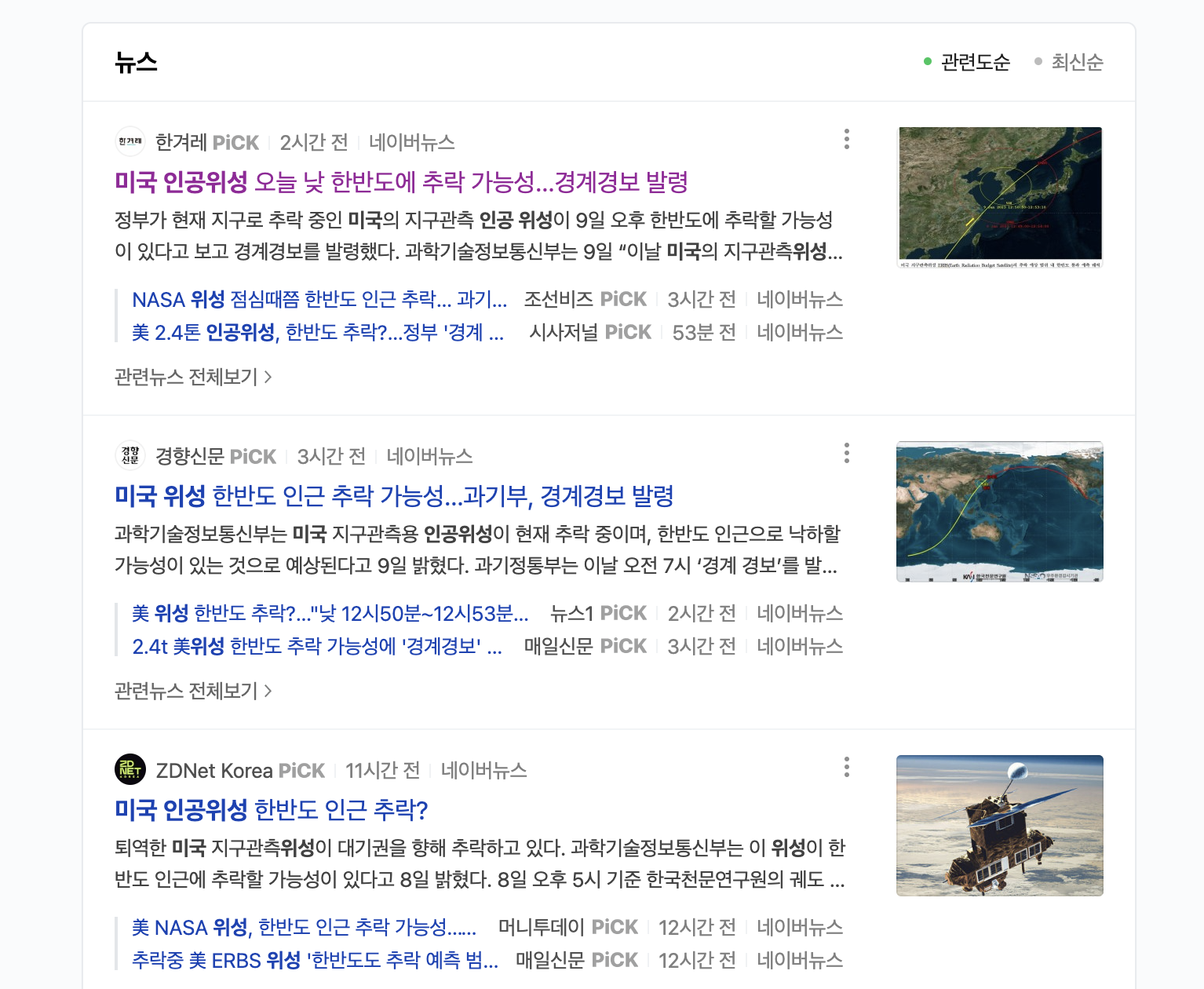Screen dimensions: 1204x989
Task: Open 네이버뉴스 link in the 뉴스1 row
Action: pos(800,614)
